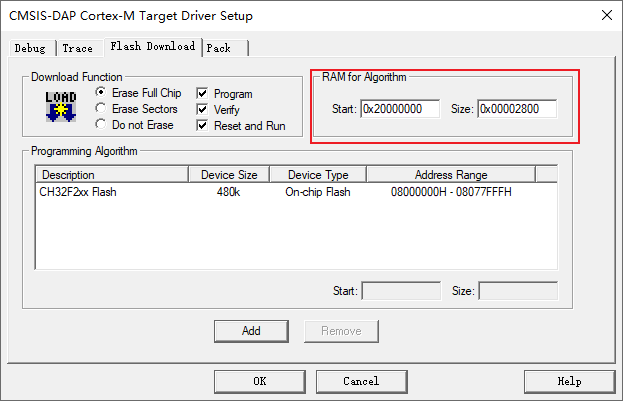
Task: Open the Trace tab
Action: pyautogui.click(x=77, y=48)
